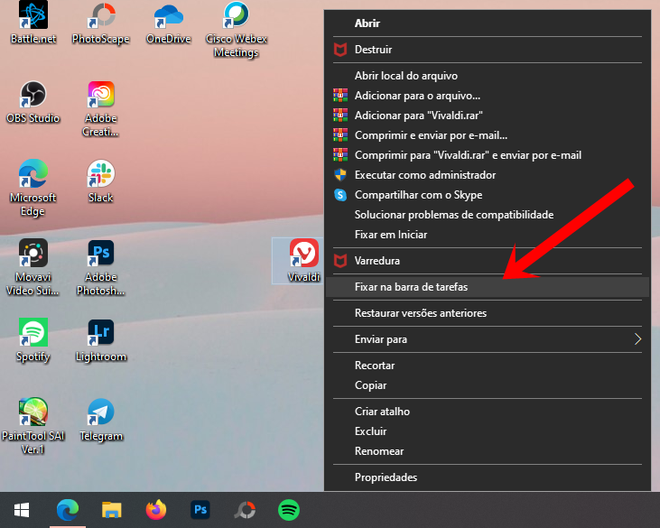Open PhotoScape from the taskbar

(245, 510)
